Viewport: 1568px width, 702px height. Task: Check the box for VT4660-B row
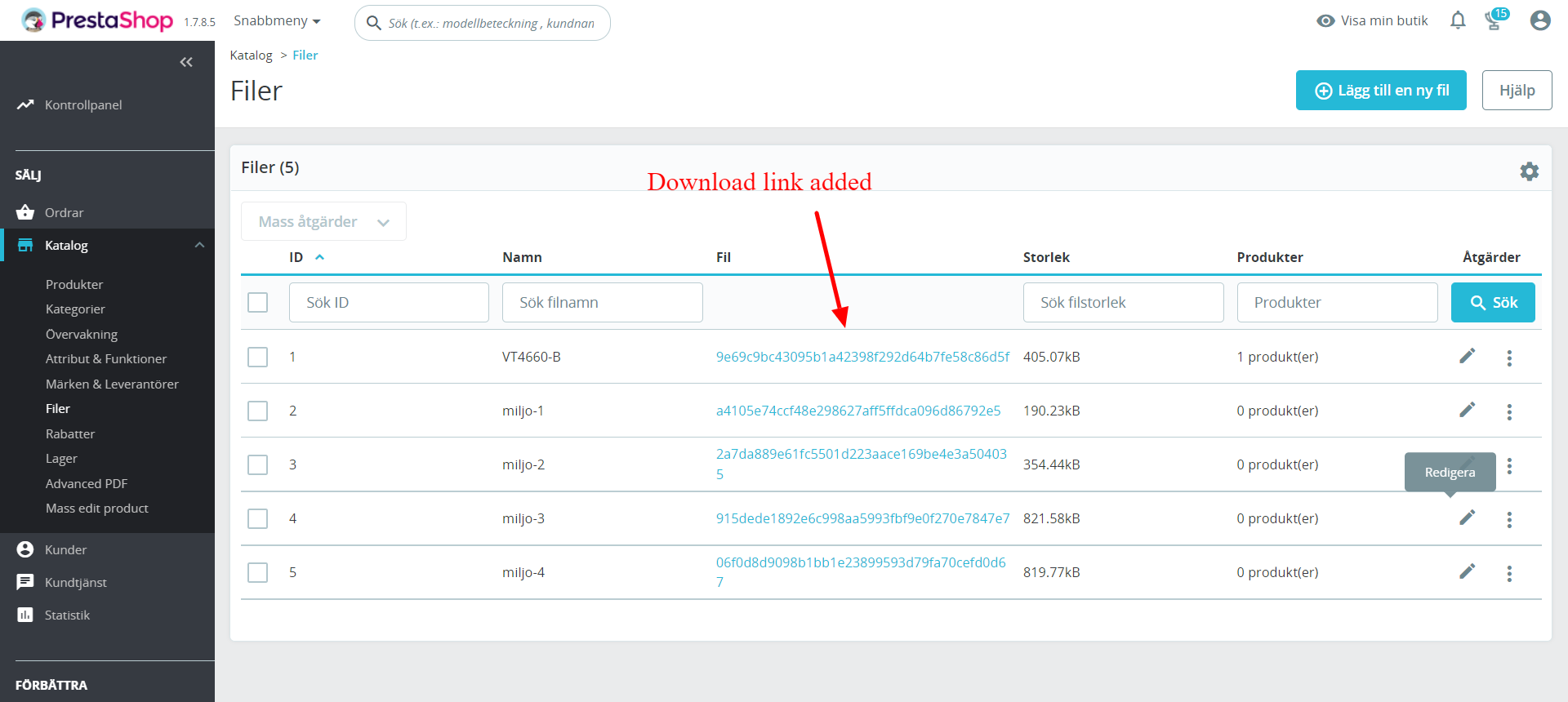[258, 357]
